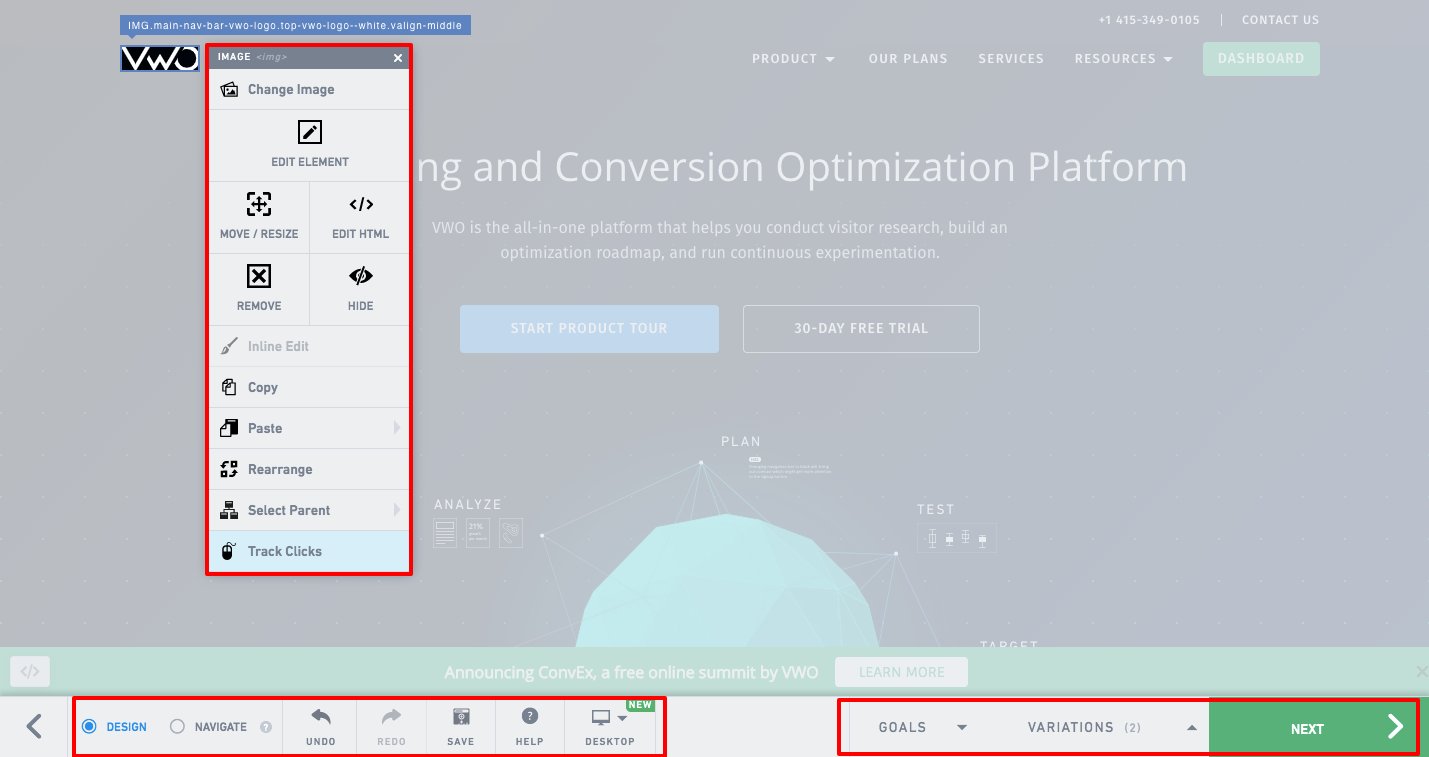Open the Edit HTML code tool

pos(360,217)
